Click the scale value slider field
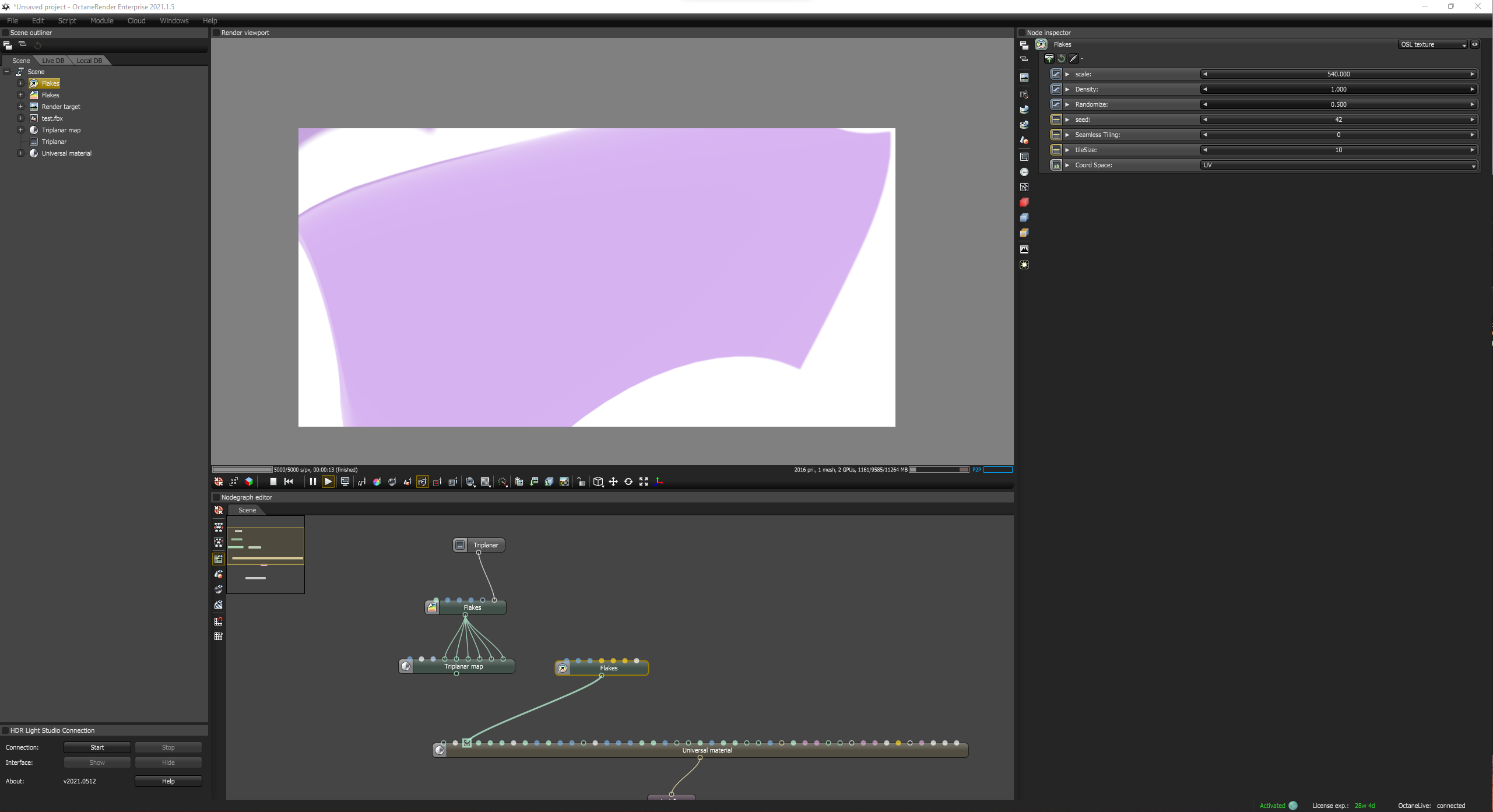1493x812 pixels. [x=1339, y=74]
